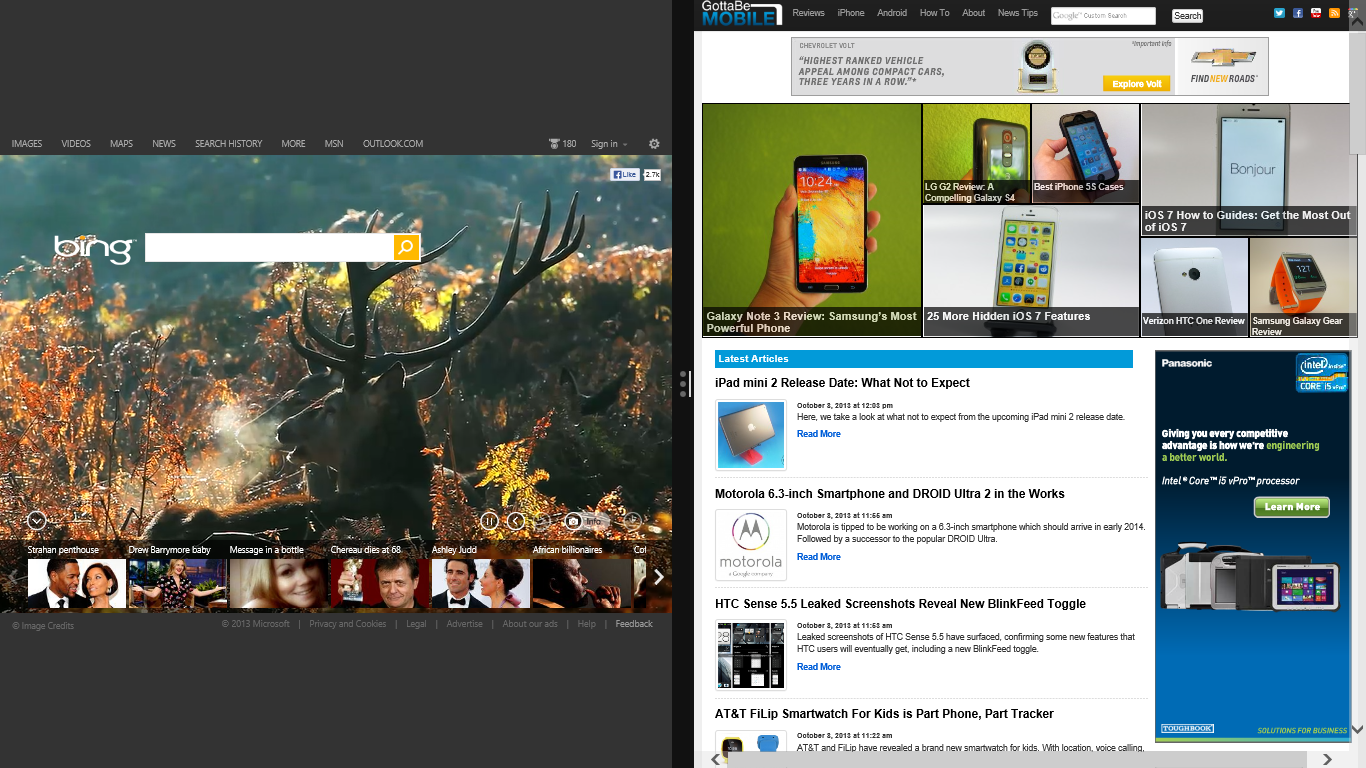This screenshot has width=1366, height=768.
Task: Open Ashley Judd news thumbnail
Action: (x=481, y=583)
